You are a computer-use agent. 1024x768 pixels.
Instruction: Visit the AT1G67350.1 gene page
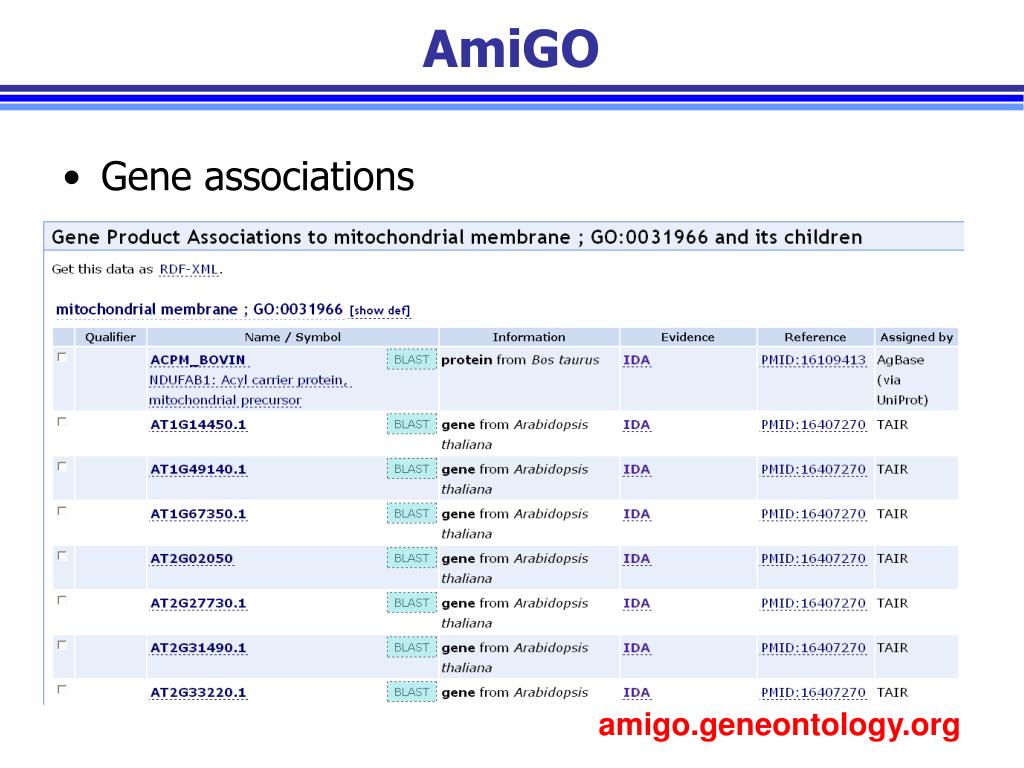[x=198, y=514]
